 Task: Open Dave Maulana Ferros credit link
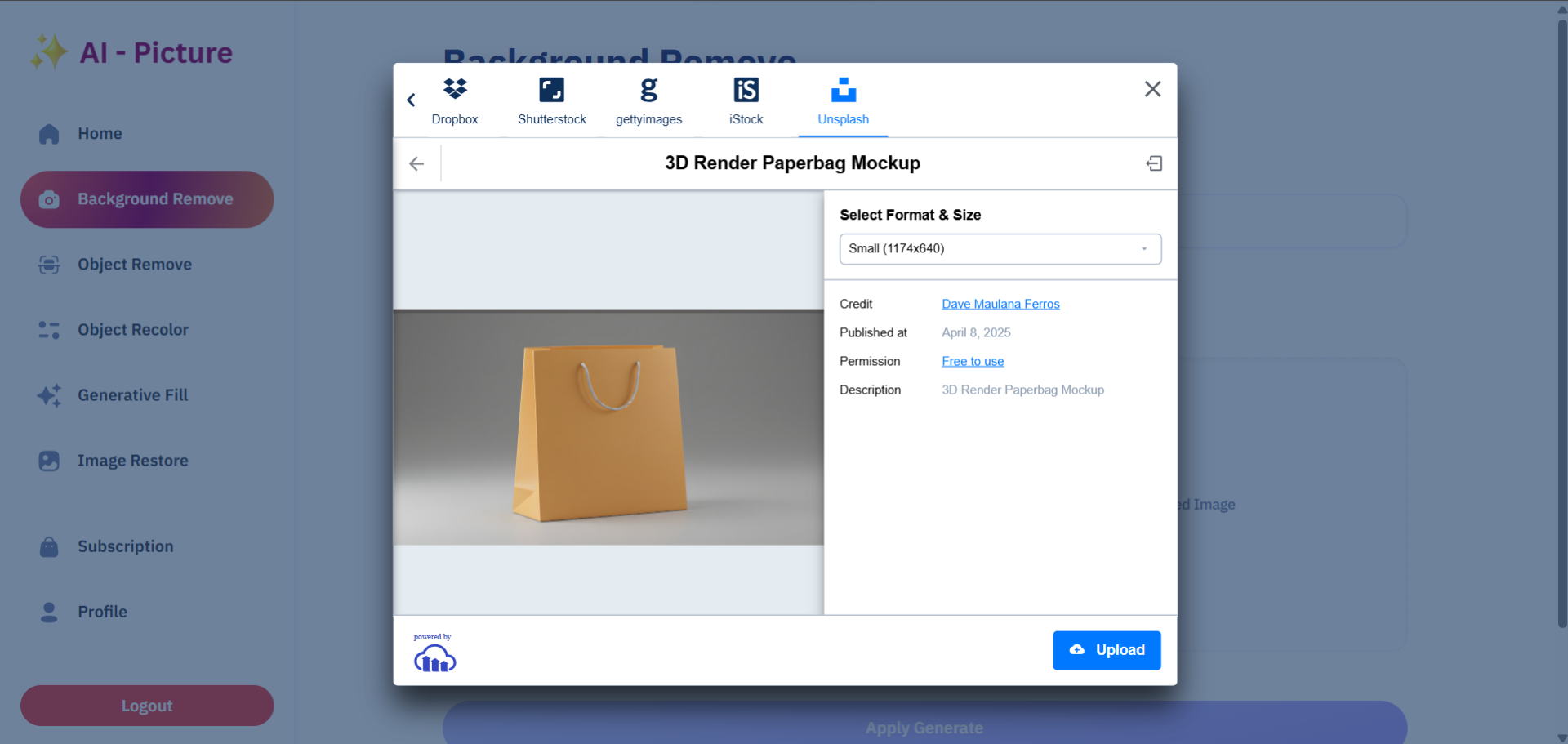tap(1000, 304)
